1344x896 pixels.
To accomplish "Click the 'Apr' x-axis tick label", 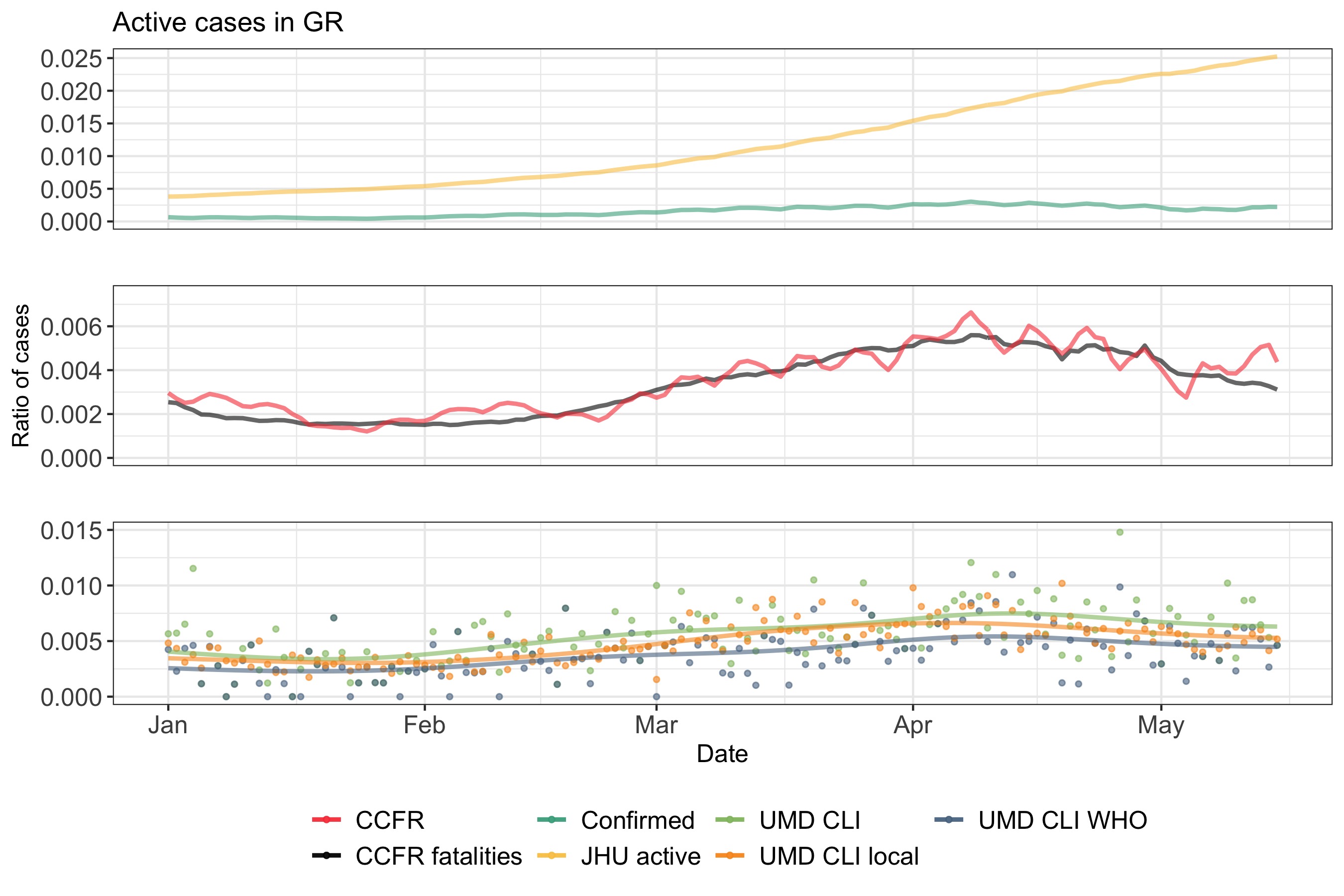I will click(912, 725).
